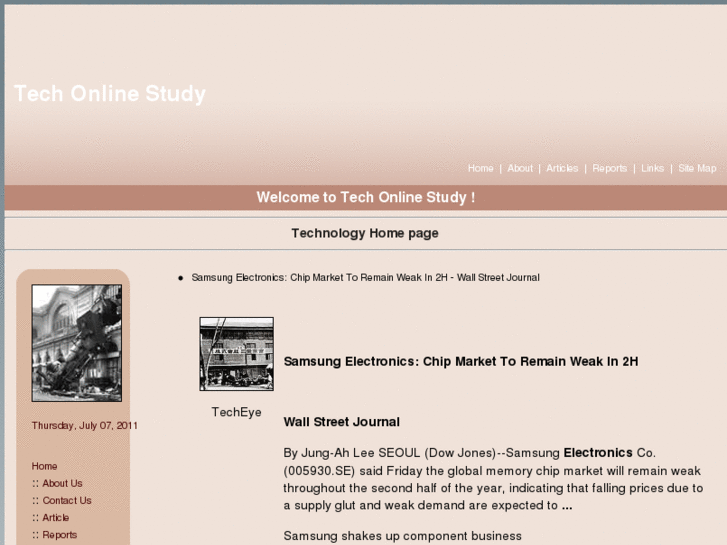Viewport: 727px width, 545px height.
Task: Open Reports in the sidebar menu
Action: (x=60, y=535)
